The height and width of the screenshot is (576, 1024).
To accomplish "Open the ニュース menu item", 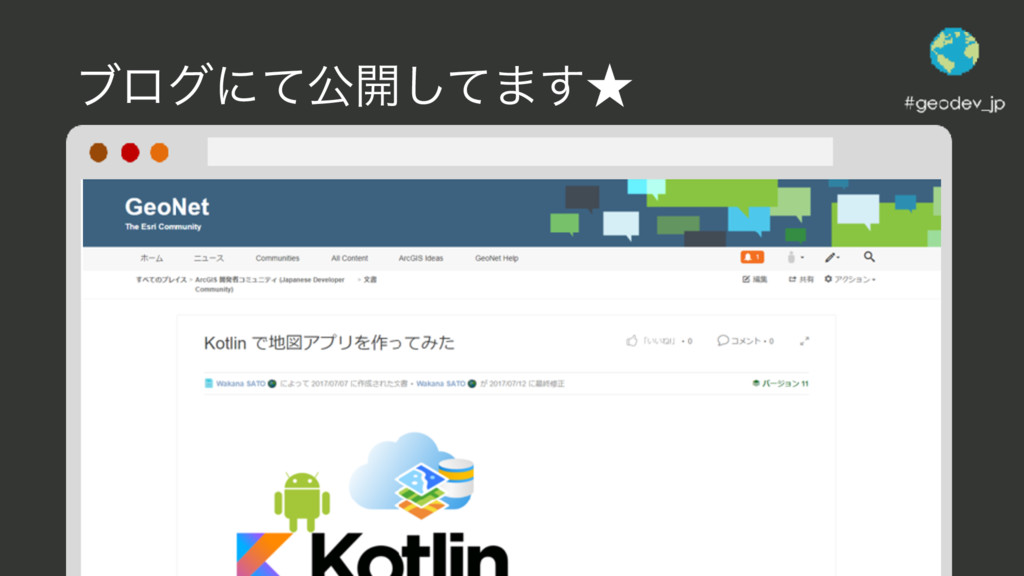I will click(208, 259).
